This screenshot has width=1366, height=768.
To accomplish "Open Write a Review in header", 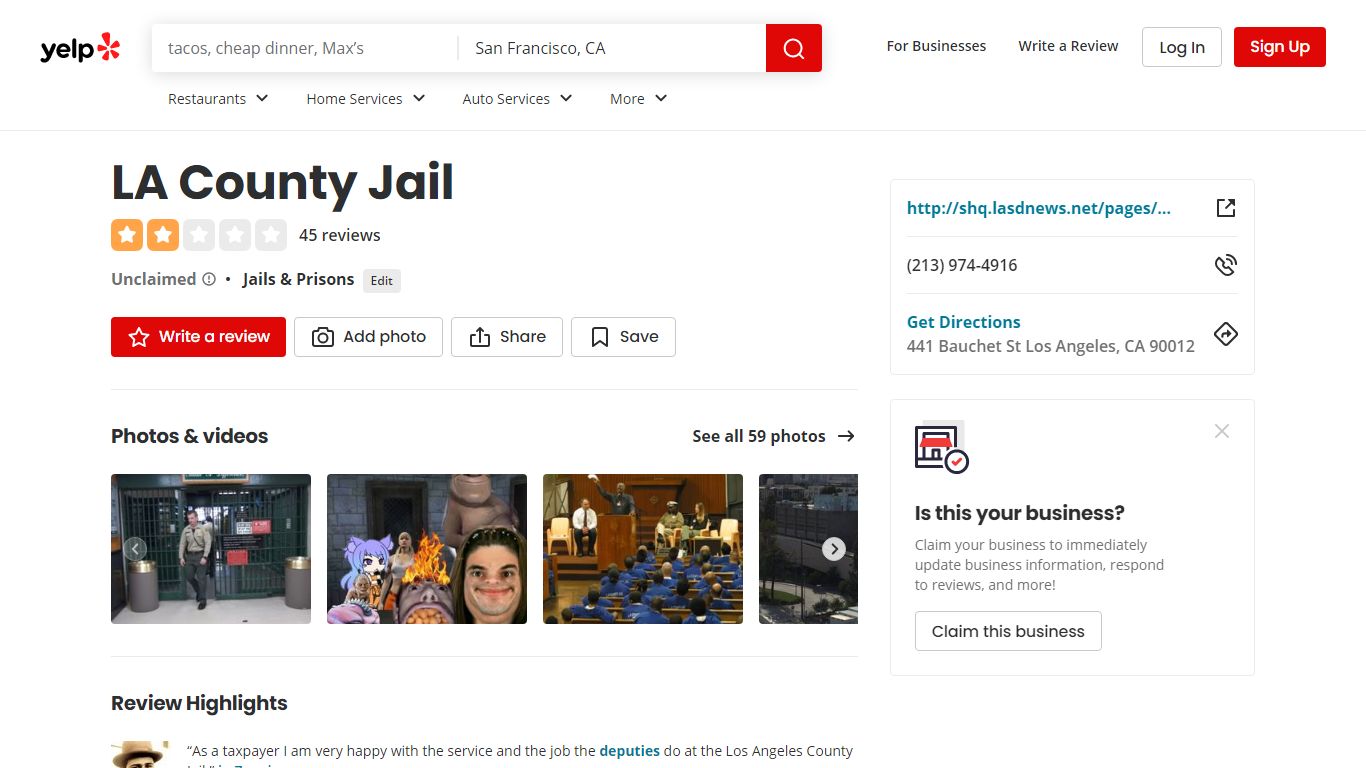I will 1068,46.
